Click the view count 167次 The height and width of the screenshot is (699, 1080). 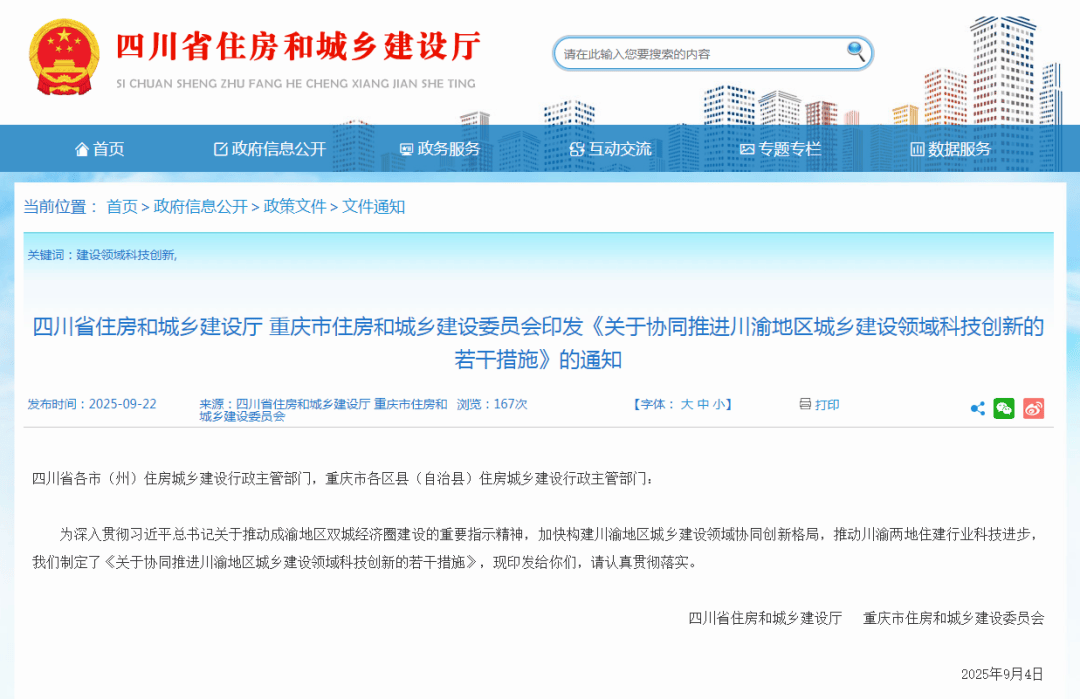coord(510,404)
